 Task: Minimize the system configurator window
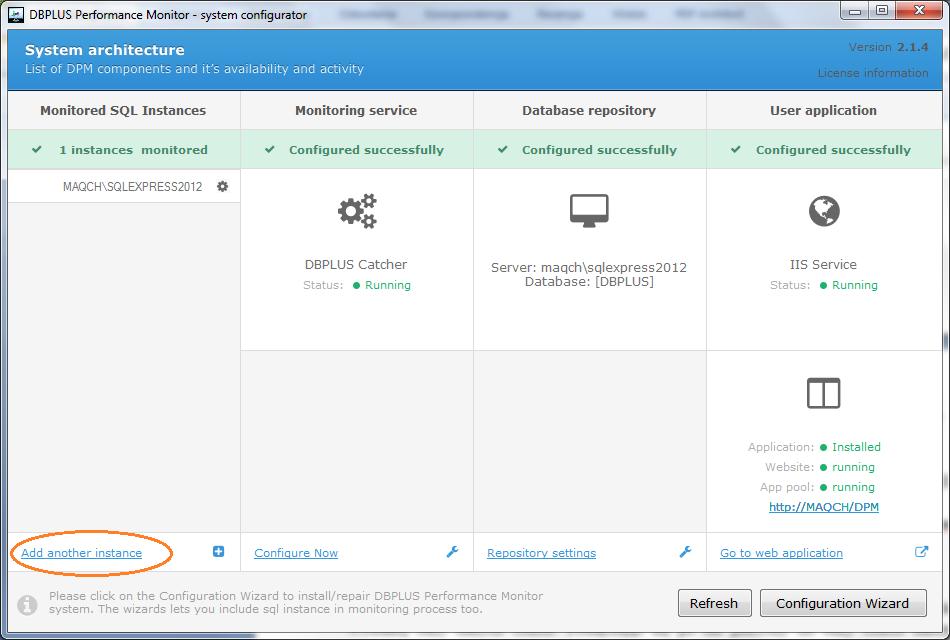tap(854, 10)
